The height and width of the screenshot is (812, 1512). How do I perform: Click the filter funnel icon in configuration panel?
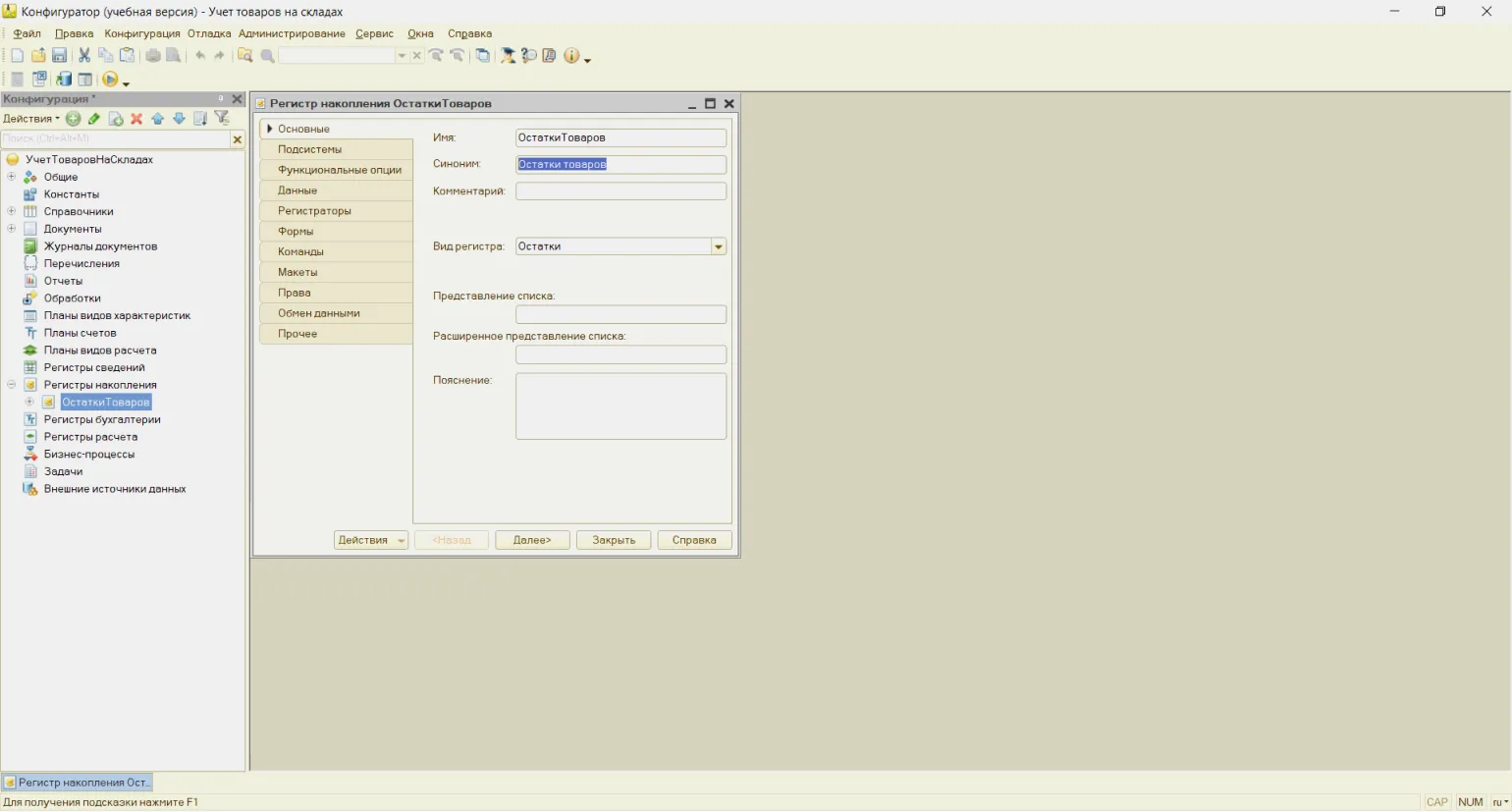222,119
